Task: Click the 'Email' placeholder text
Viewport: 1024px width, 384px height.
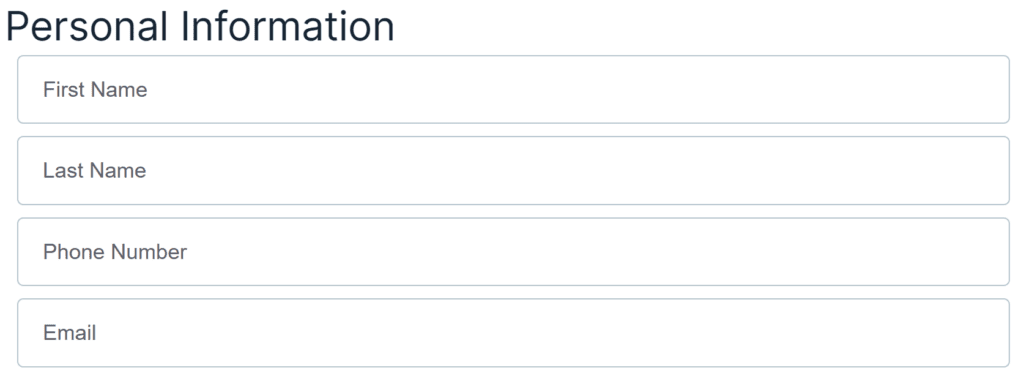Action: [x=70, y=332]
